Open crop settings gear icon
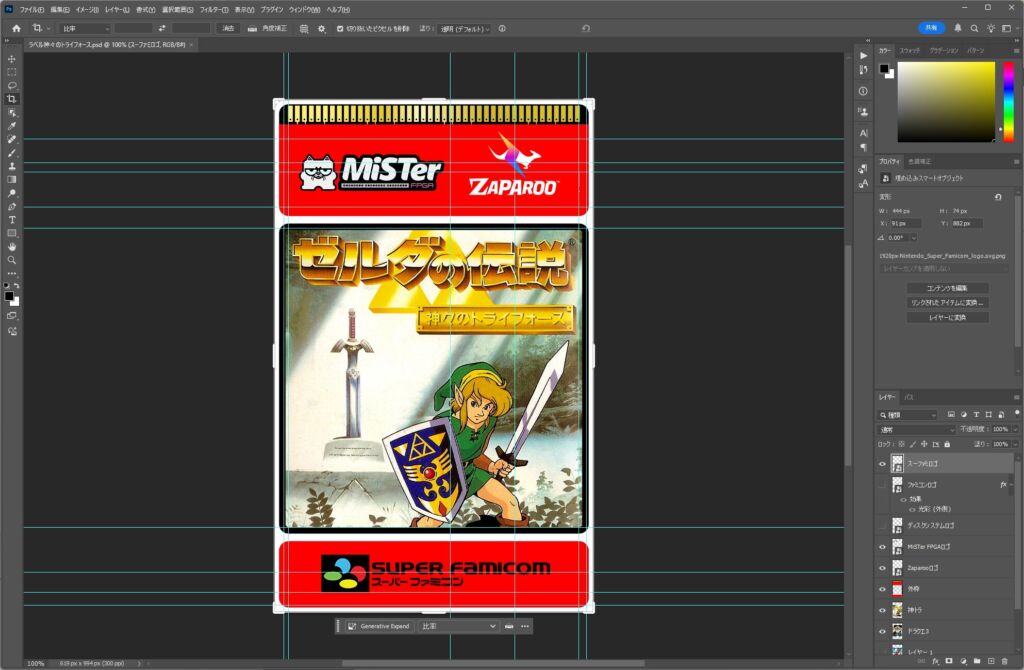This screenshot has height=670, width=1024. tap(321, 29)
